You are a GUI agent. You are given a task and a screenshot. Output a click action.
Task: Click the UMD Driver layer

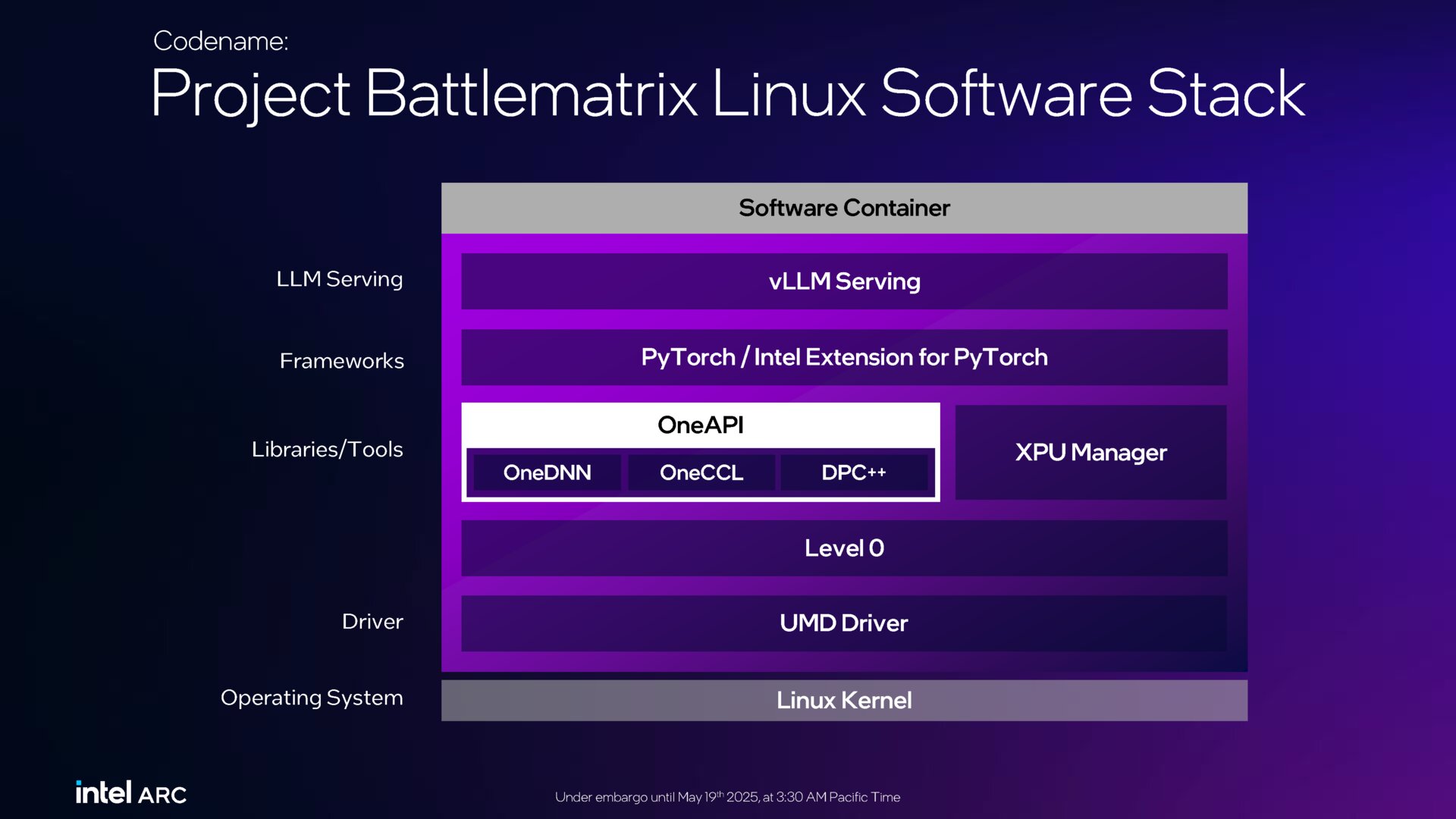(x=844, y=623)
